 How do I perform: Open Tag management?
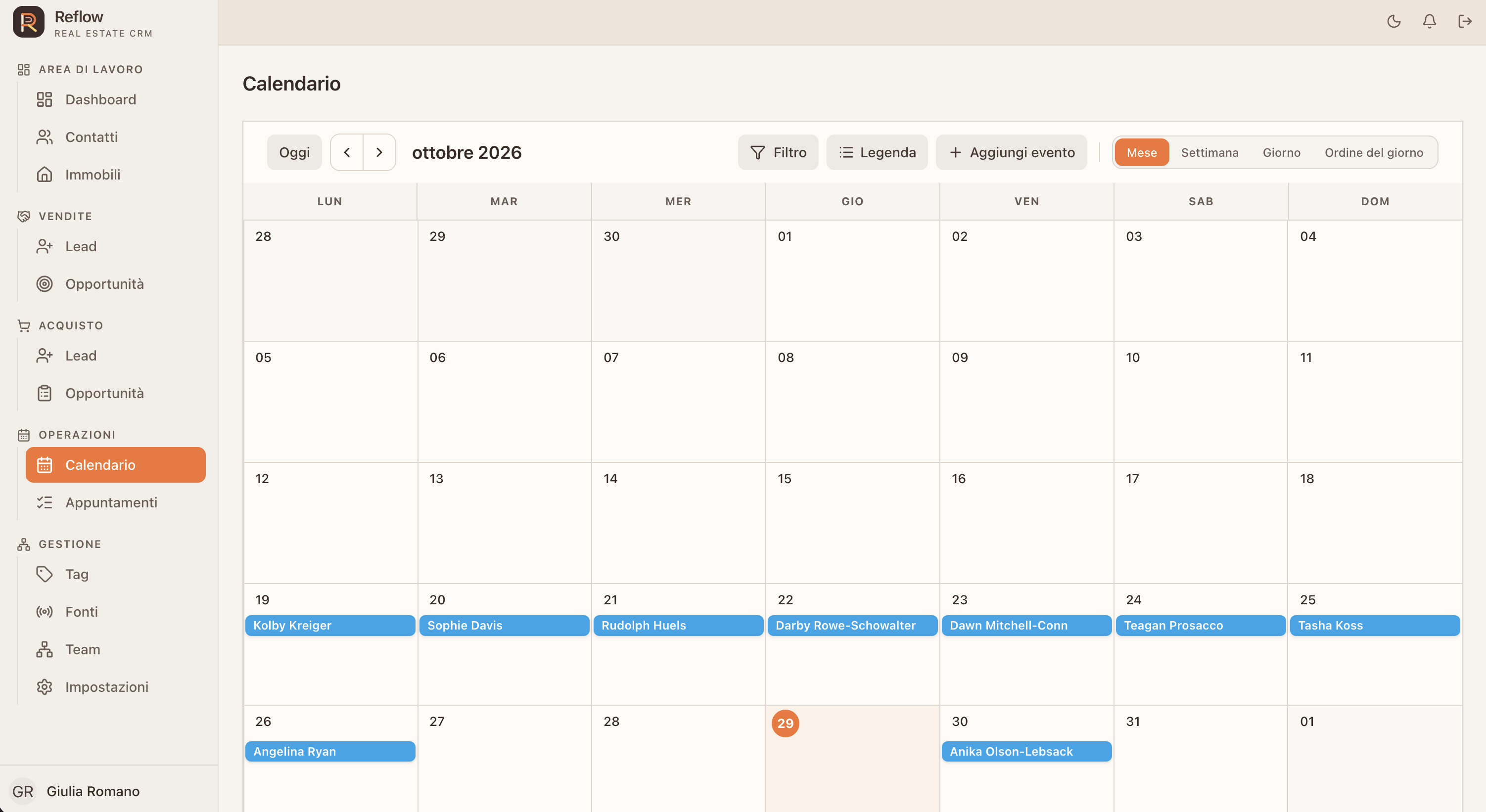pos(115,574)
